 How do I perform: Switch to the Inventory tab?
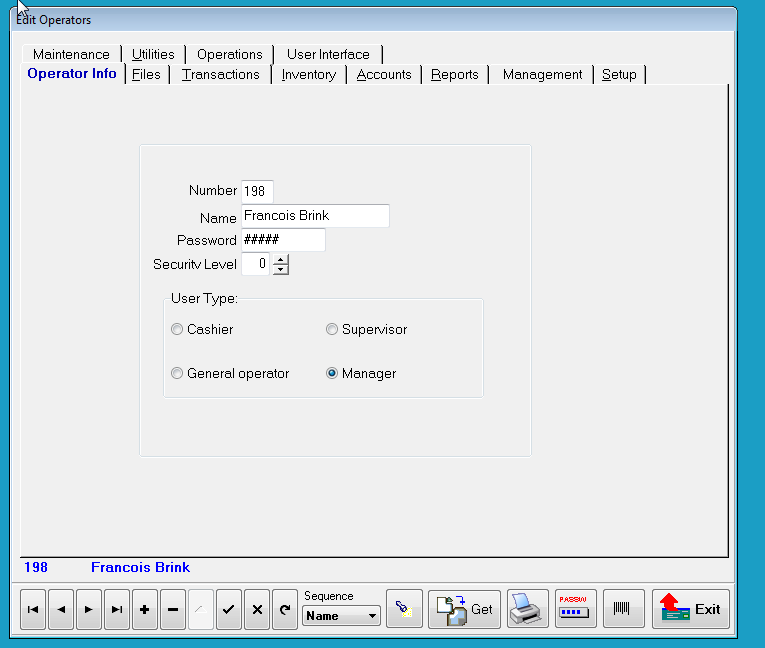(x=308, y=75)
